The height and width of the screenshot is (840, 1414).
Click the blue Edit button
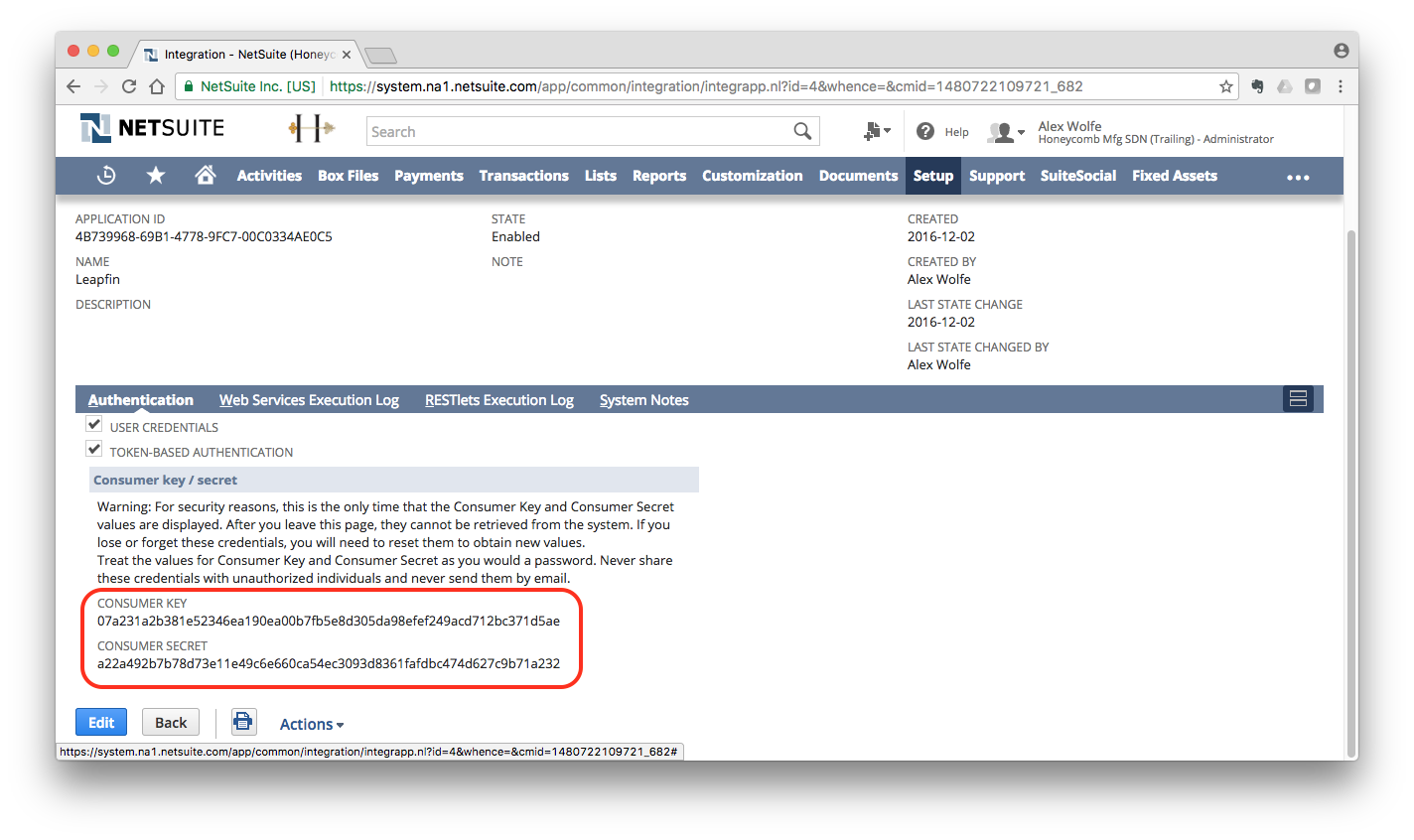click(101, 722)
